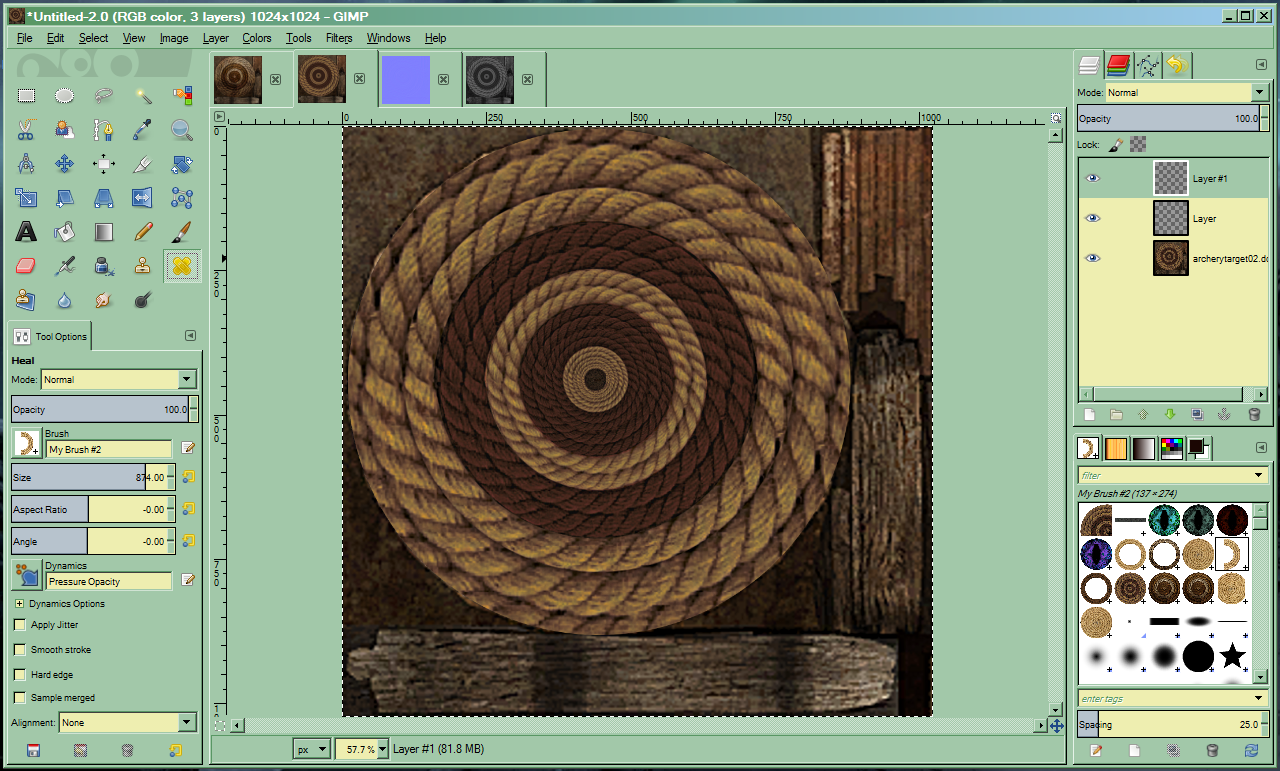The image size is (1280, 771).
Task: Select the Rectangle Select tool
Action: (x=26, y=95)
